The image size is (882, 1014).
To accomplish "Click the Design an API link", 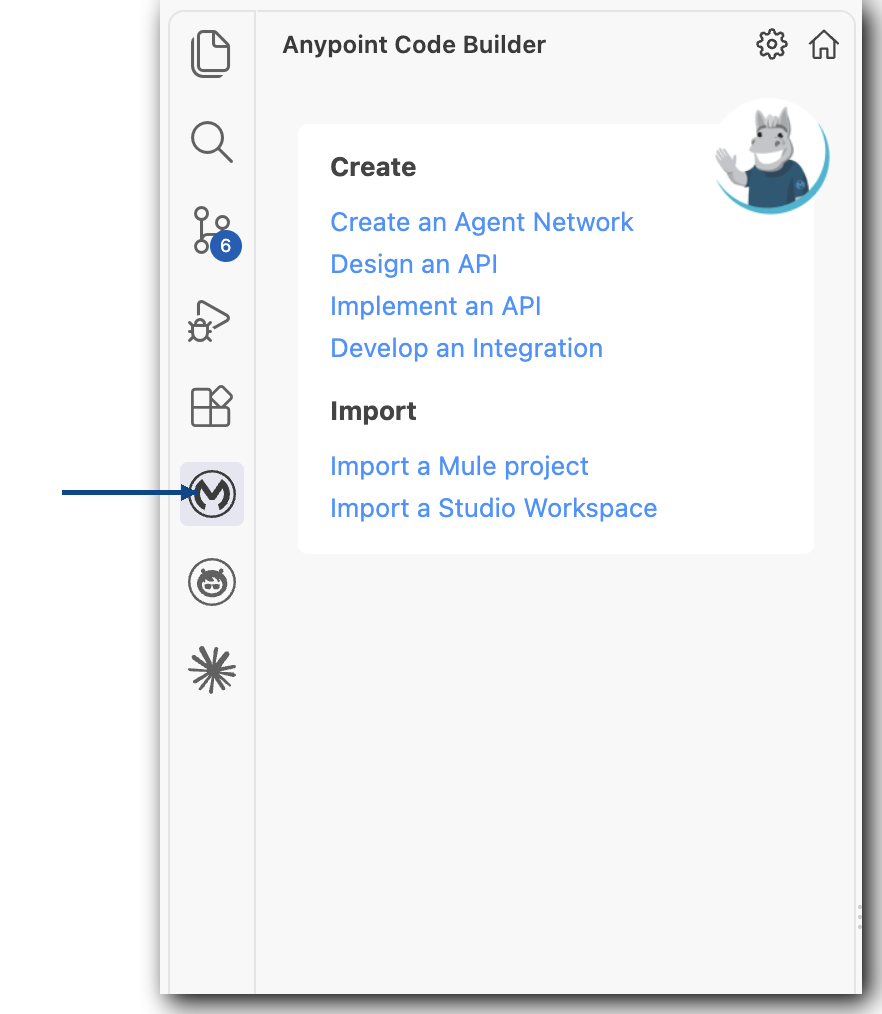I will (x=414, y=264).
